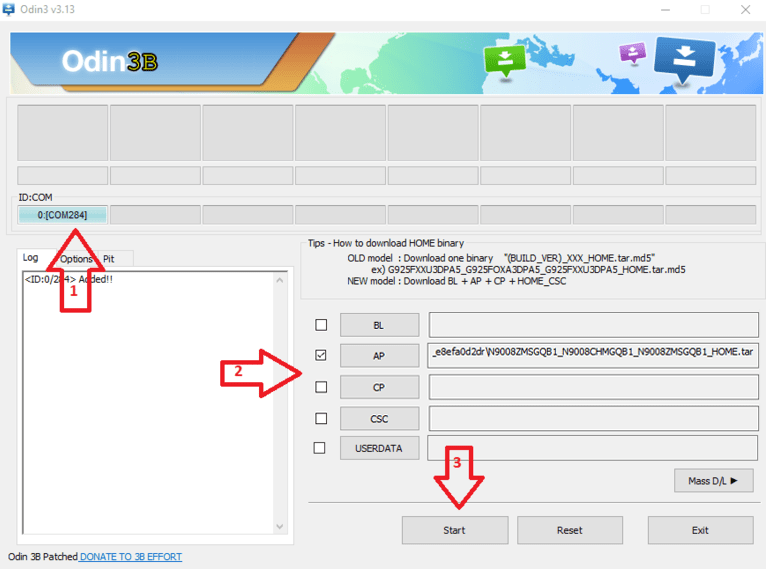
Task: Minimize the Odin3 window
Action: [x=665, y=10]
